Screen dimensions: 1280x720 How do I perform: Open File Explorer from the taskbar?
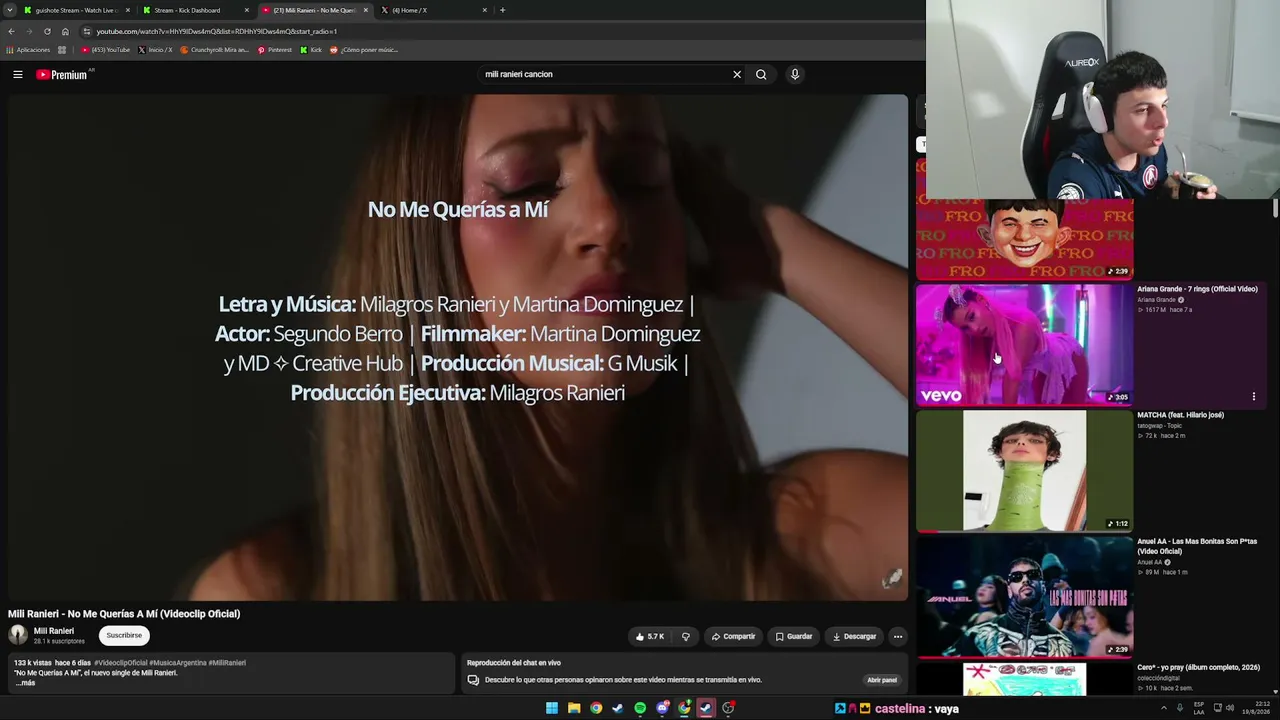point(574,708)
